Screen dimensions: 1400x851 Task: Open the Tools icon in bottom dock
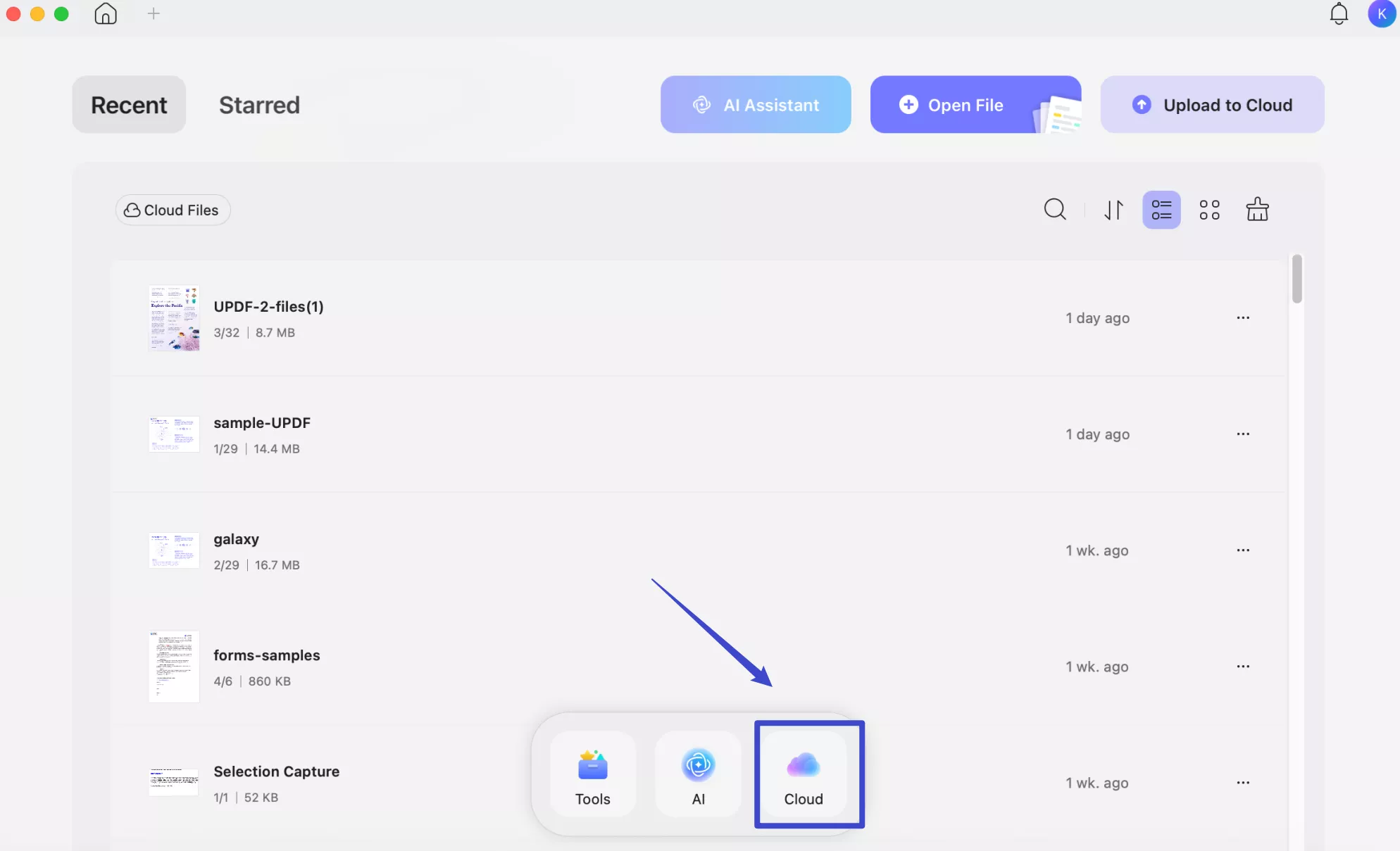pos(592,774)
